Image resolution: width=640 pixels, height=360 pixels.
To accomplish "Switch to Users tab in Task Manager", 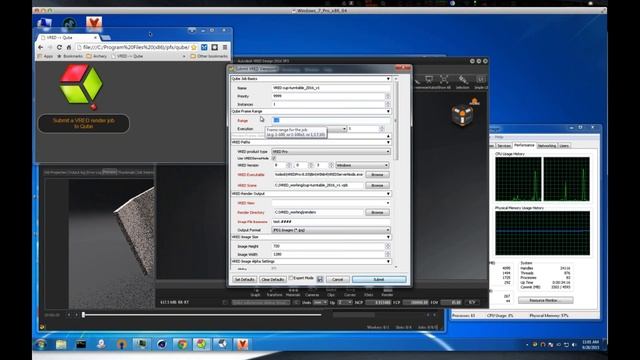I will pos(564,146).
